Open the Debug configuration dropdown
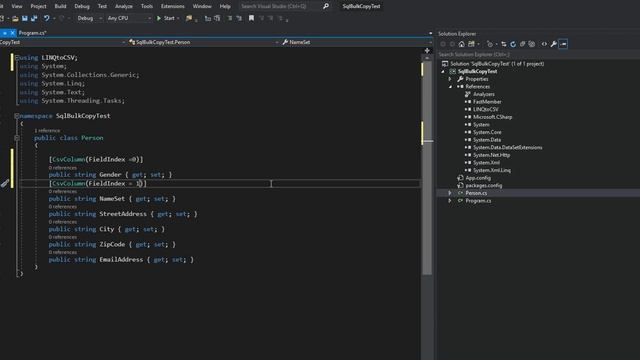Viewport: 640px width, 360px height. click(89, 18)
